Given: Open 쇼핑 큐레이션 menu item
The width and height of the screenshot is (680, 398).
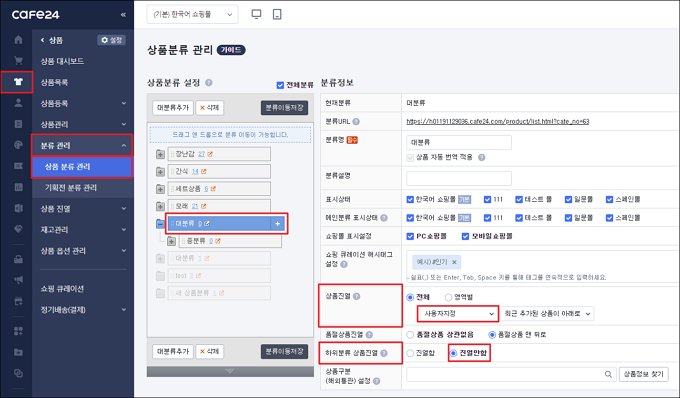Looking at the screenshot, I should (62, 289).
